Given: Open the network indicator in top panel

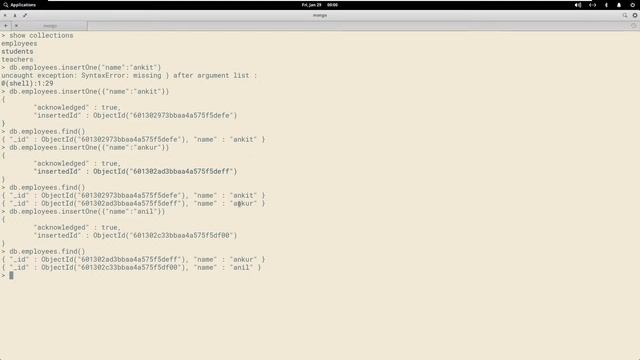Looking at the screenshot, I should point(592,5).
